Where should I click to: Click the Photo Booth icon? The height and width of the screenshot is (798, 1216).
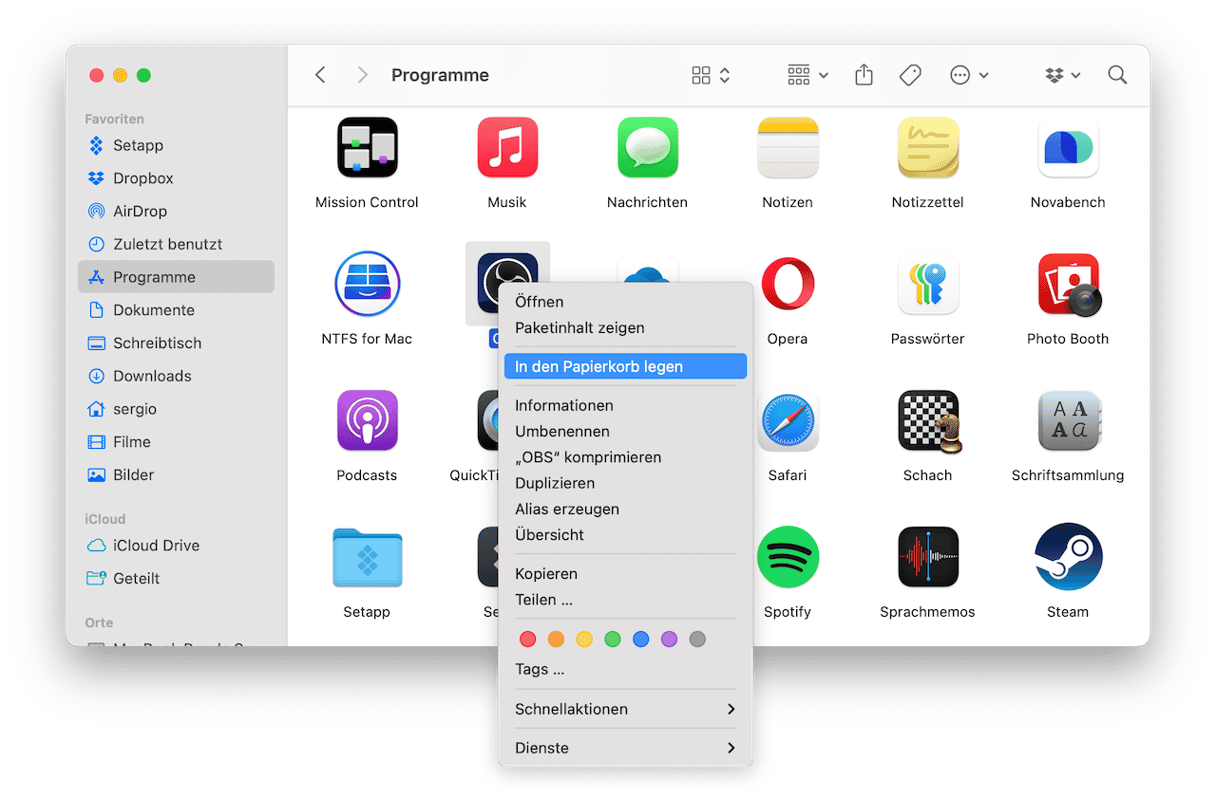click(x=1067, y=285)
